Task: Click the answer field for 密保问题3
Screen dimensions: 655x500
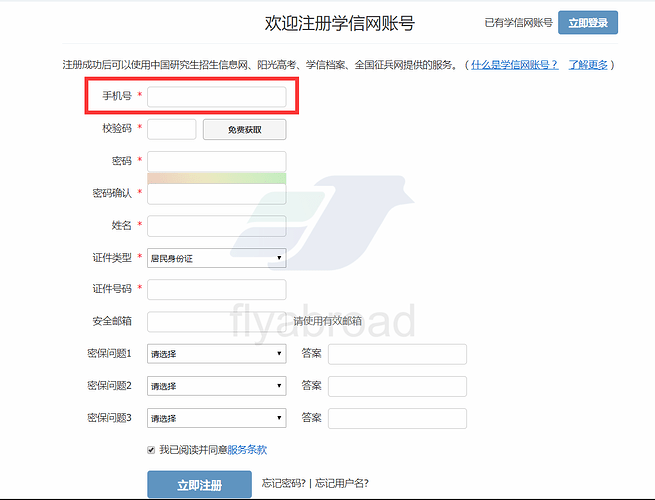Action: [x=397, y=418]
